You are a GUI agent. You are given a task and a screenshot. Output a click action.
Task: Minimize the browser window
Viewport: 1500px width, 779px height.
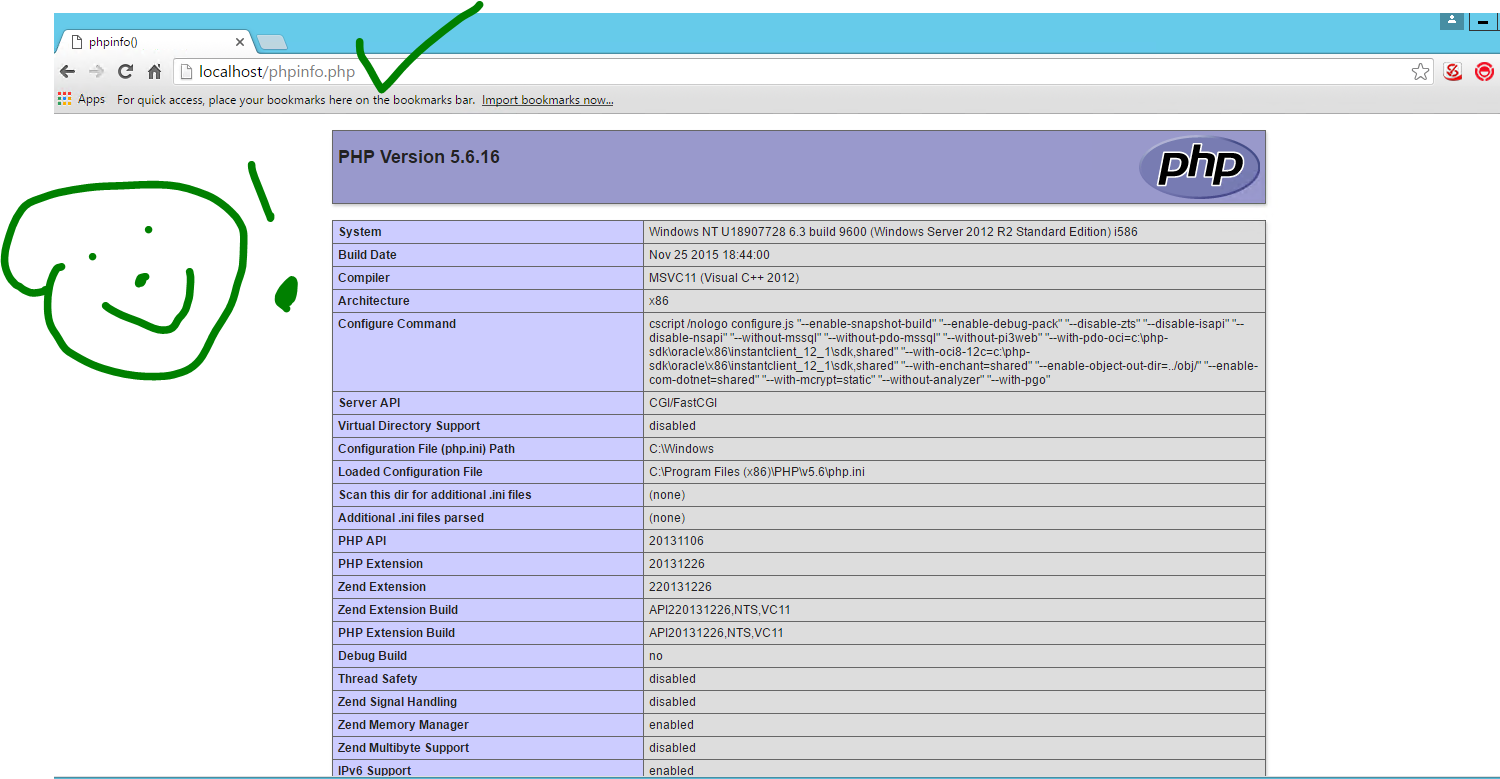[1486, 20]
